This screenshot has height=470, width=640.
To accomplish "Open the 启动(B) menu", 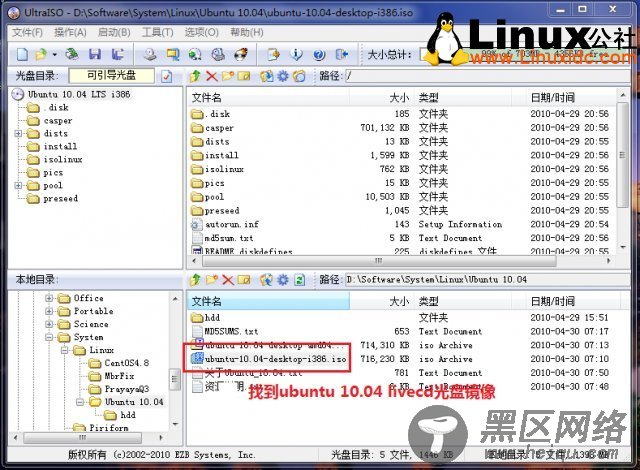I will pyautogui.click(x=114, y=32).
